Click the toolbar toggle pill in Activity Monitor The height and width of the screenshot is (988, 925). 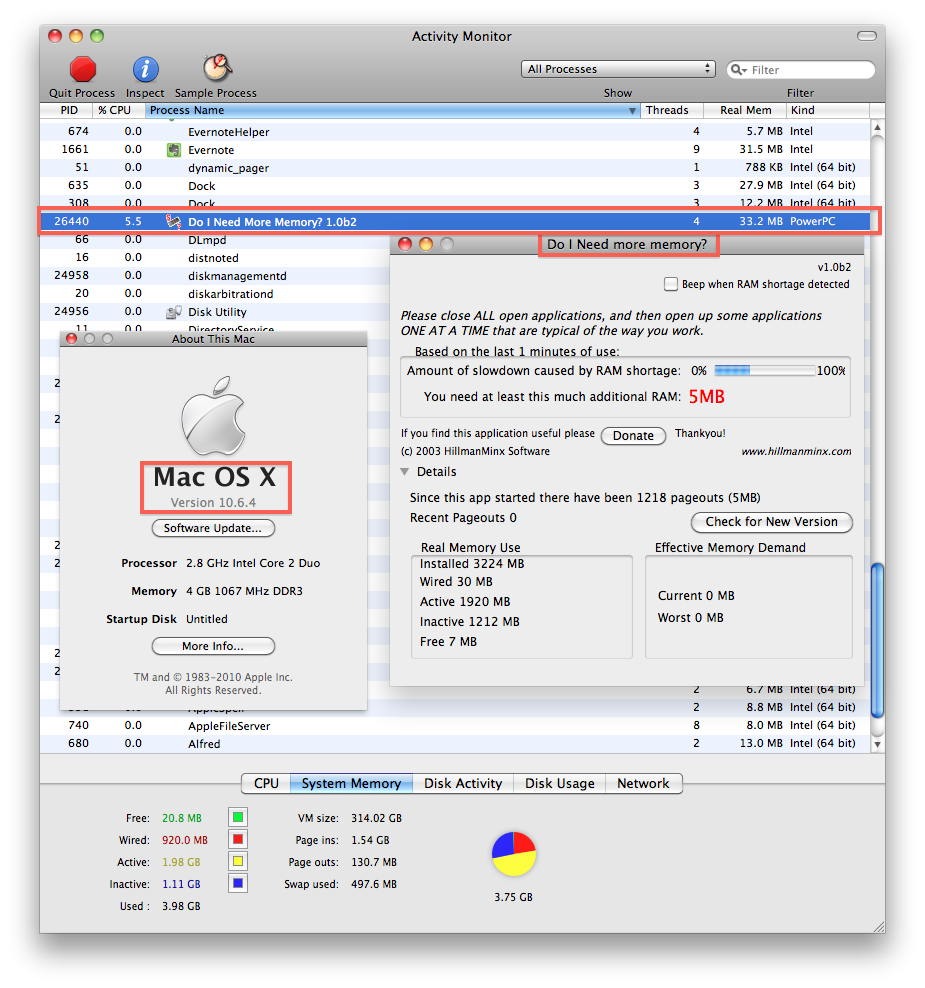[866, 36]
